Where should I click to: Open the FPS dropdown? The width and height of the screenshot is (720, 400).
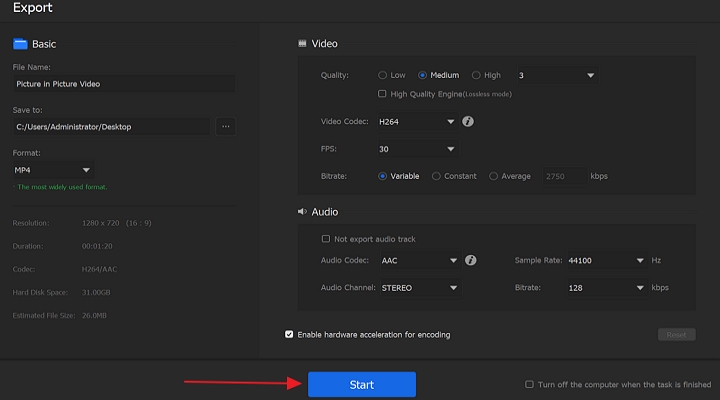416,149
